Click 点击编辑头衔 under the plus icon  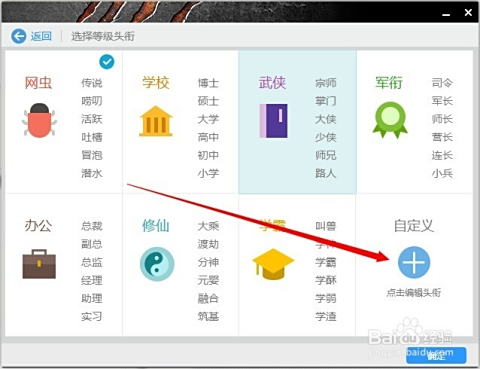click(x=414, y=293)
